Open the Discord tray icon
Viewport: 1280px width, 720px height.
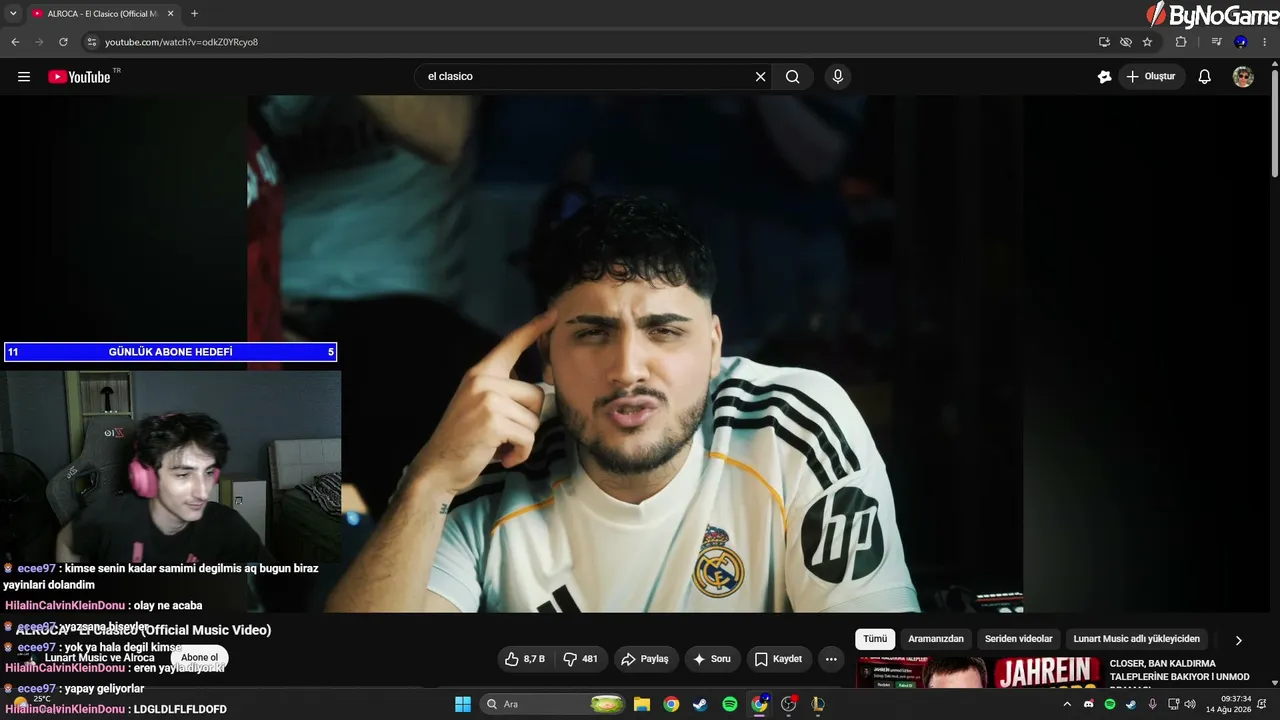coord(1089,704)
